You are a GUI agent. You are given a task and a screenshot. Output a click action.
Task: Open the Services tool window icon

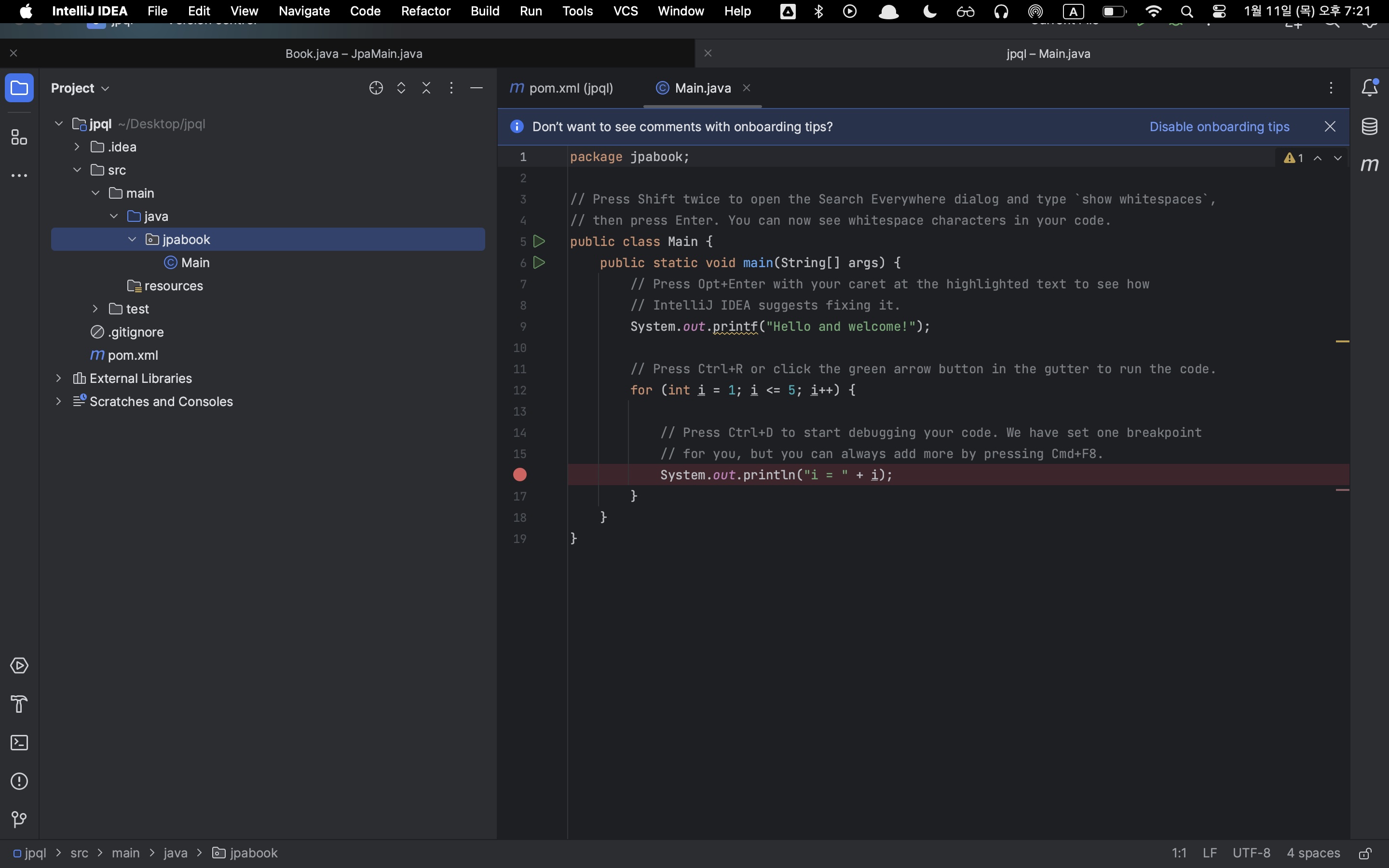19,666
